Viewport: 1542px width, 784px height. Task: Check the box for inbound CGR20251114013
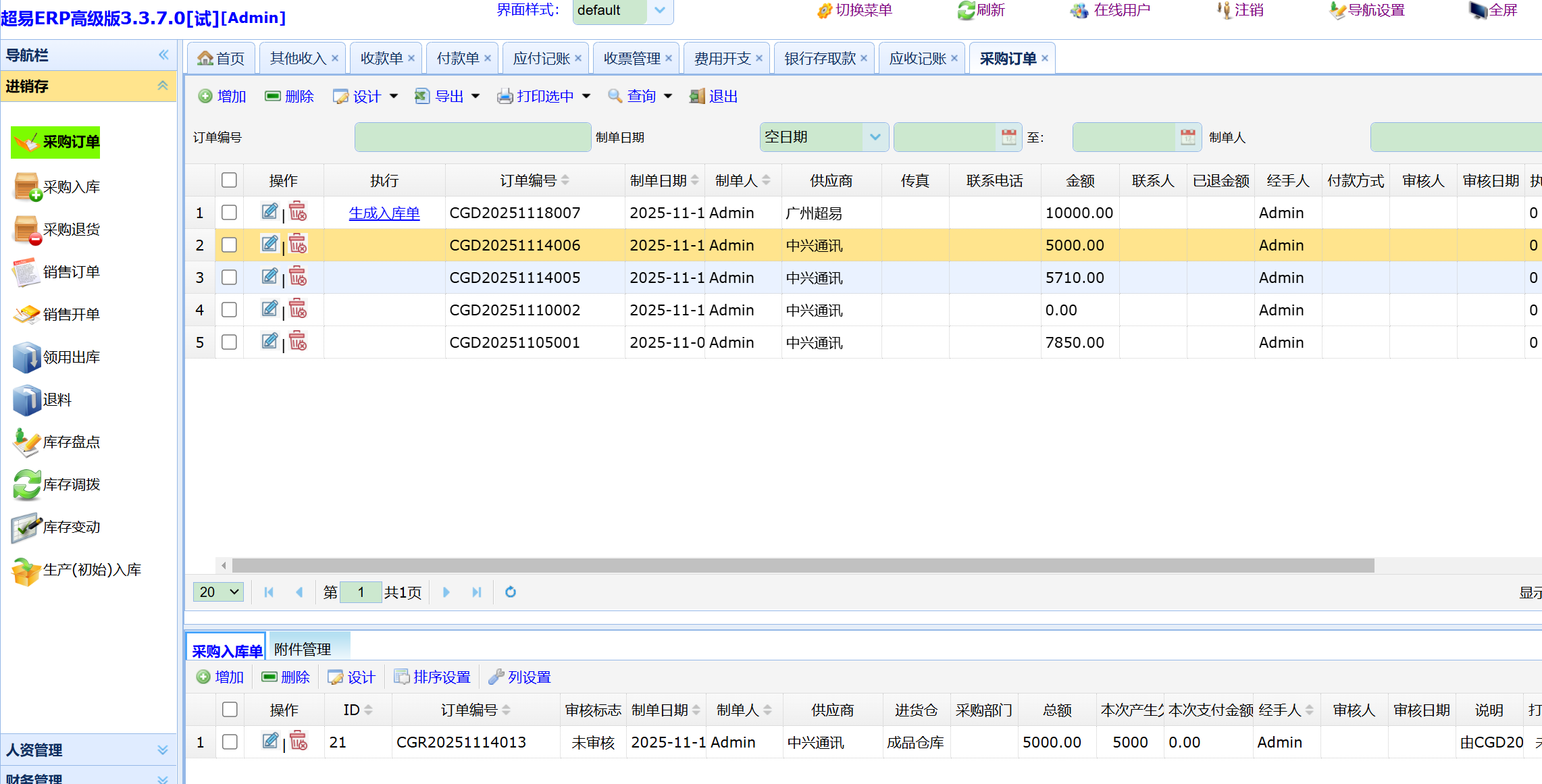[x=230, y=742]
